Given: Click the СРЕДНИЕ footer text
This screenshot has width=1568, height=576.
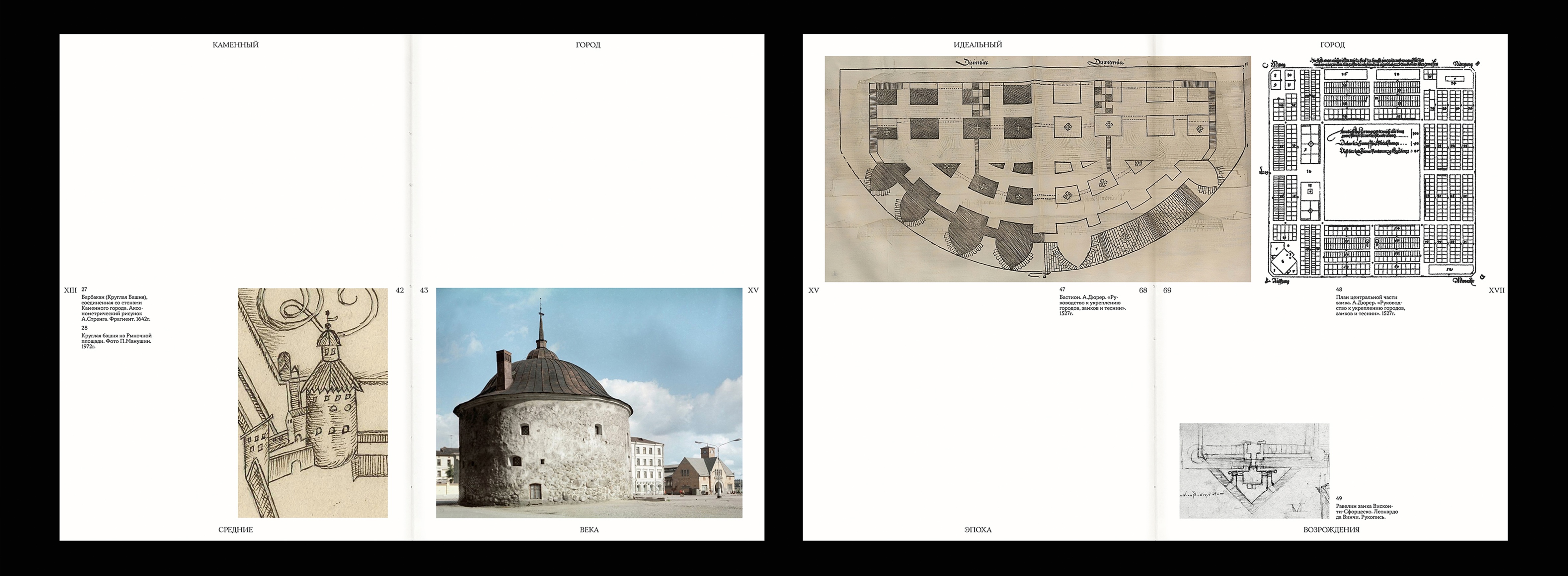Looking at the screenshot, I should (236, 530).
